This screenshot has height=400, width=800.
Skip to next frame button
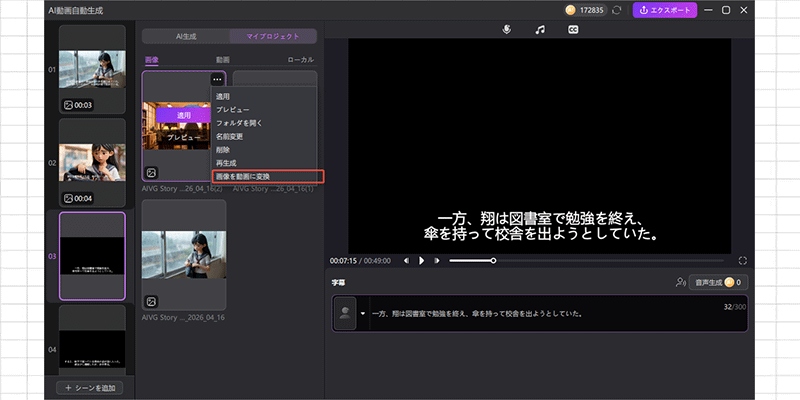[x=436, y=261]
